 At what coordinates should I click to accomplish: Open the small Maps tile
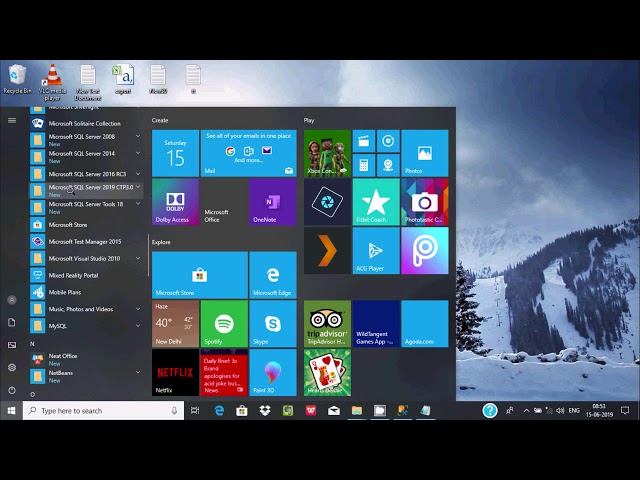388,165
